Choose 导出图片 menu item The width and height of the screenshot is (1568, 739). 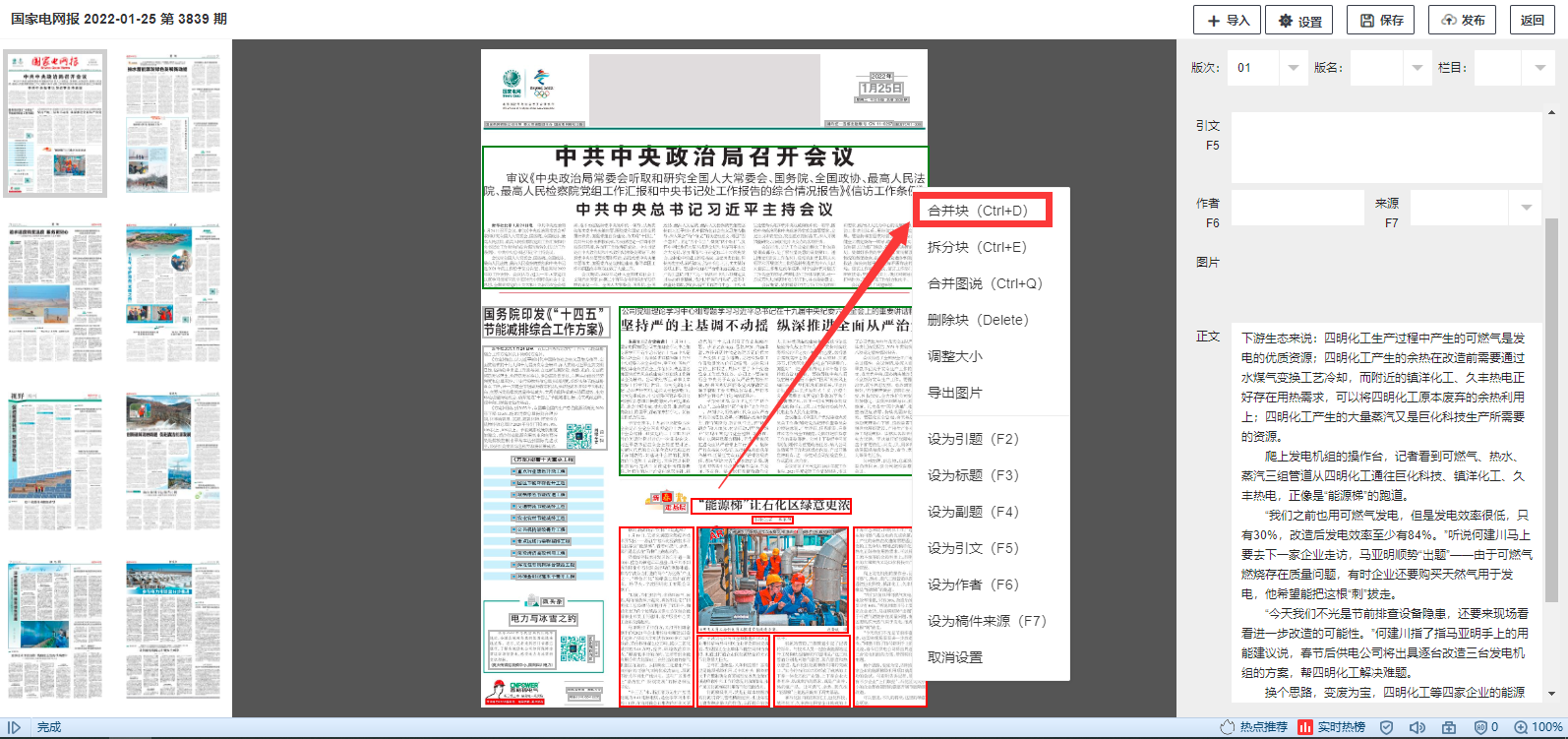click(992, 393)
